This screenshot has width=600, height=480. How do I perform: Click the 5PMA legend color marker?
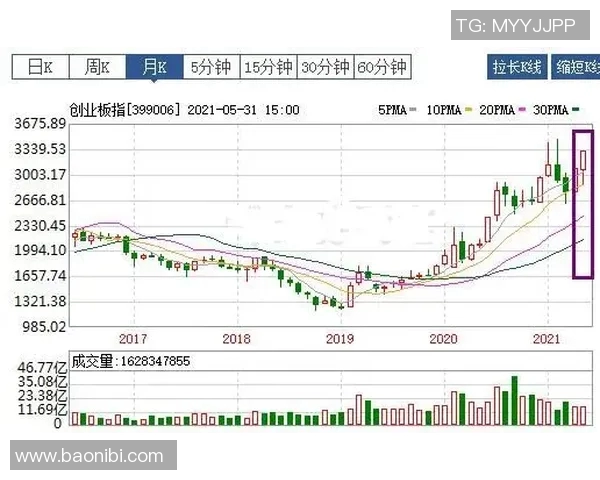[412, 110]
